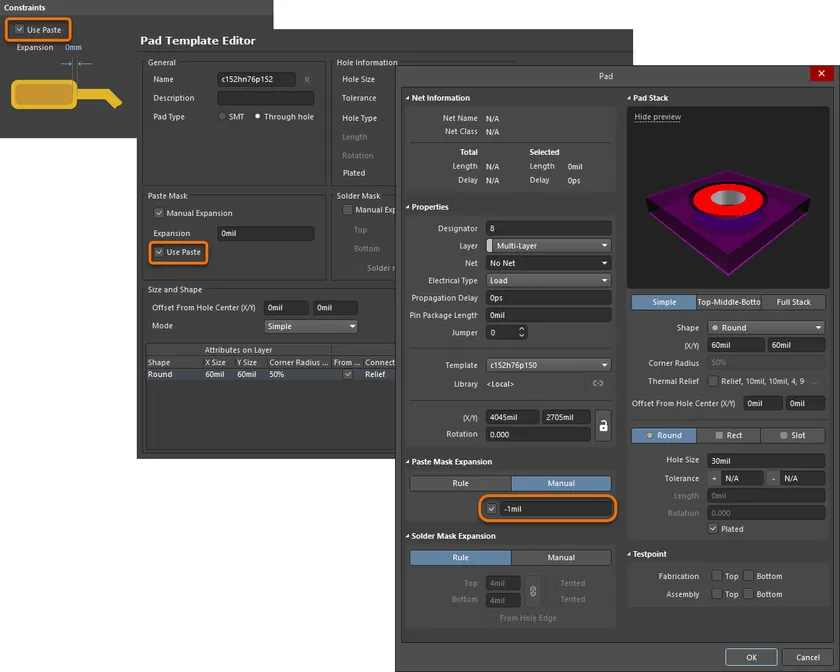Click the Designator input field
Image resolution: width=840 pixels, height=672 pixels.
[549, 228]
